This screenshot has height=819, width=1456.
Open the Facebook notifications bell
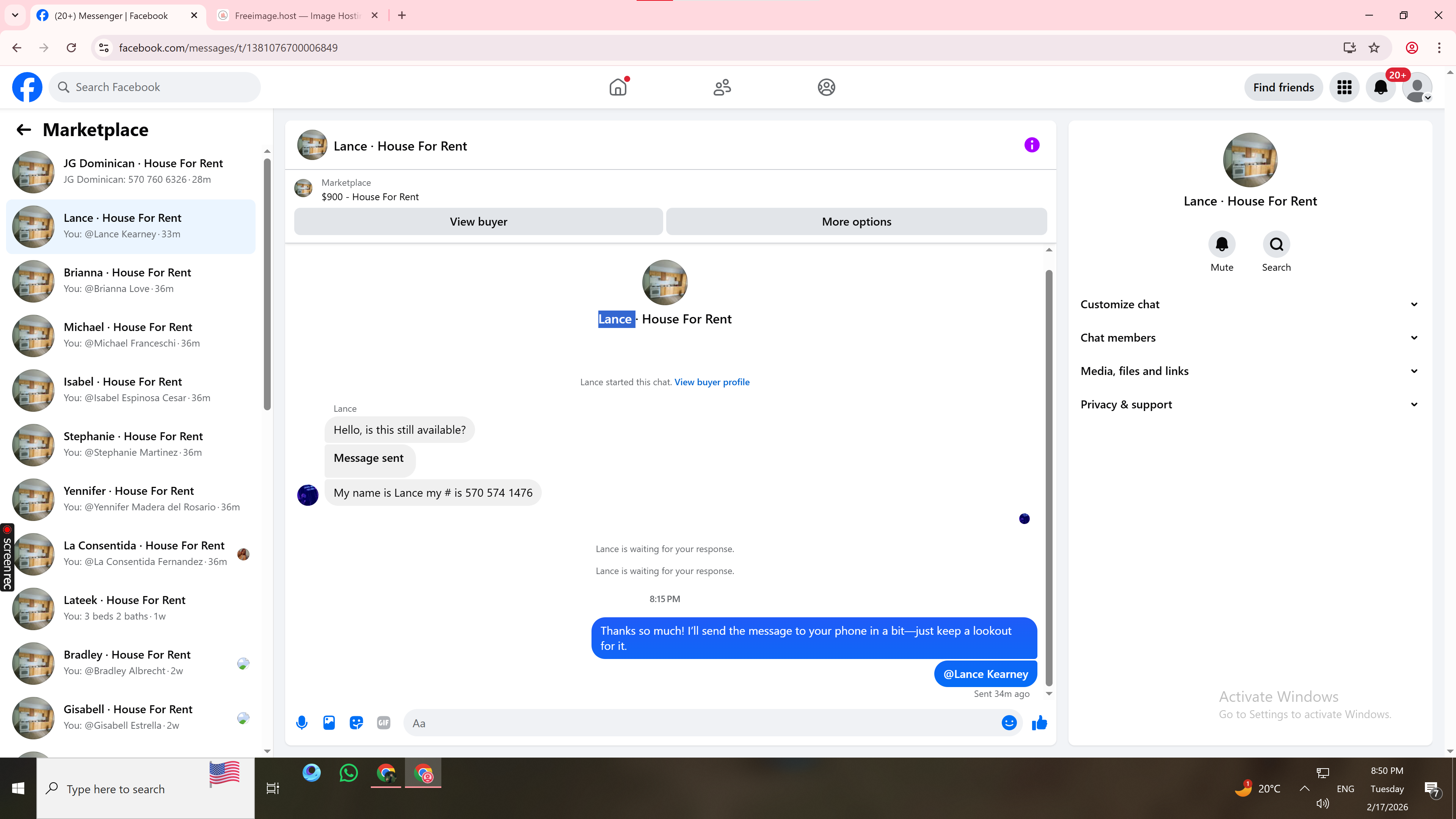[x=1380, y=87]
